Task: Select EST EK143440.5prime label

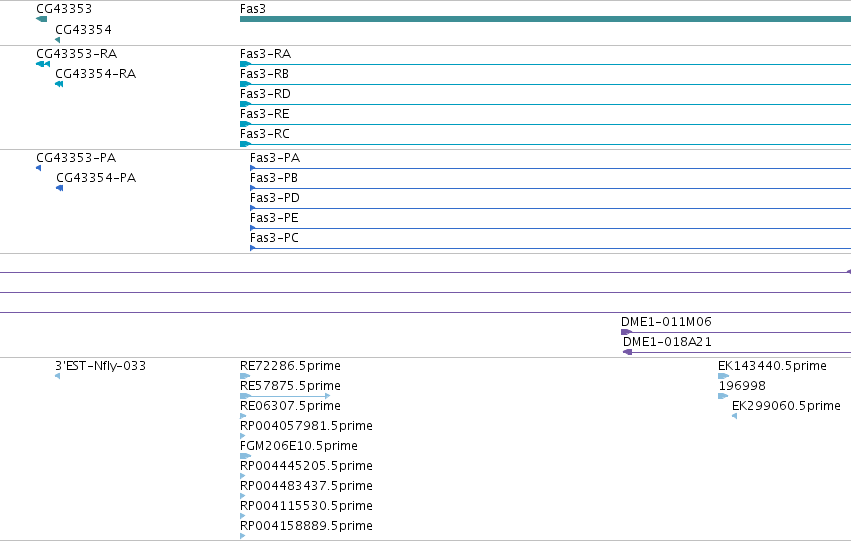Action: [x=772, y=366]
